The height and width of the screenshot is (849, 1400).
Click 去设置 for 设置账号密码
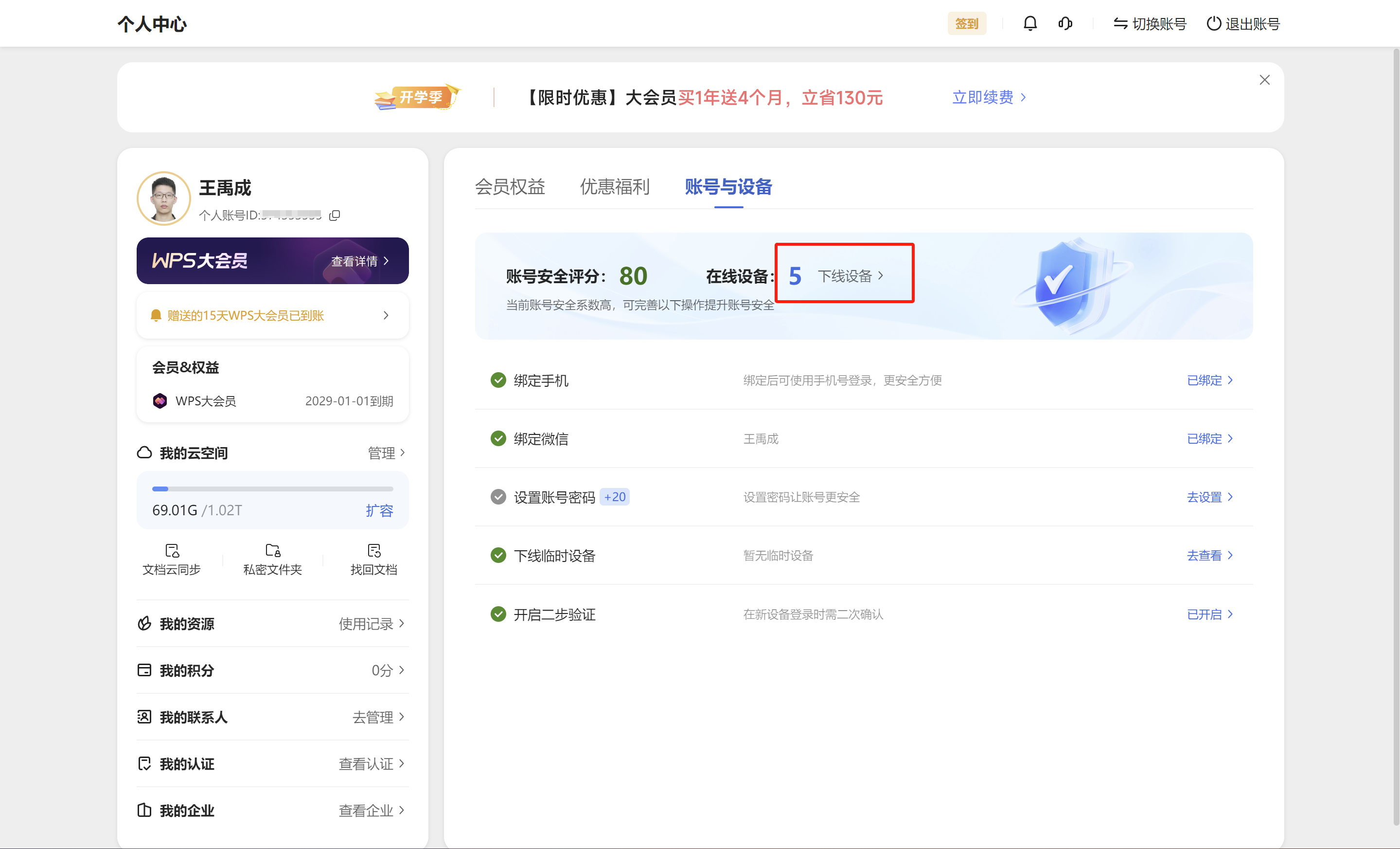1210,497
